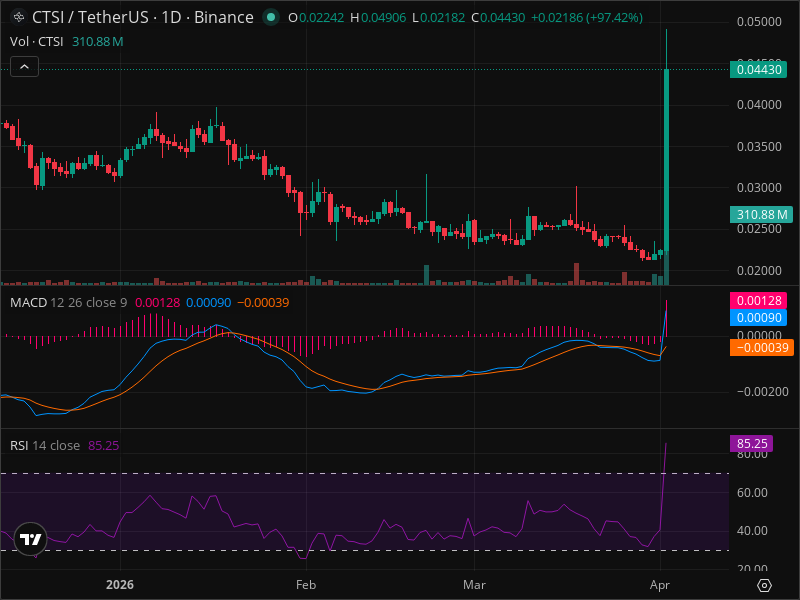Click the current price label 0.04430 on axis
This screenshot has width=800, height=600.
758,69
